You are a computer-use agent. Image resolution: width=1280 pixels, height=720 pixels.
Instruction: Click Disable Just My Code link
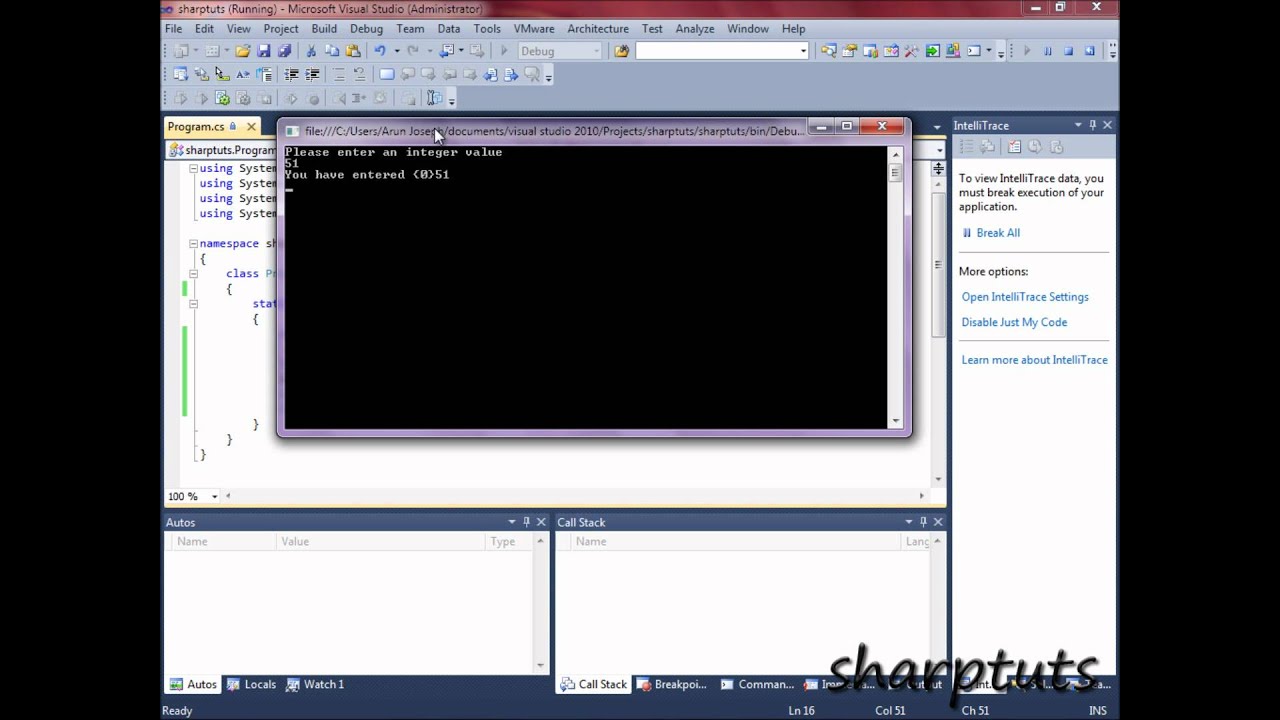(x=1014, y=322)
